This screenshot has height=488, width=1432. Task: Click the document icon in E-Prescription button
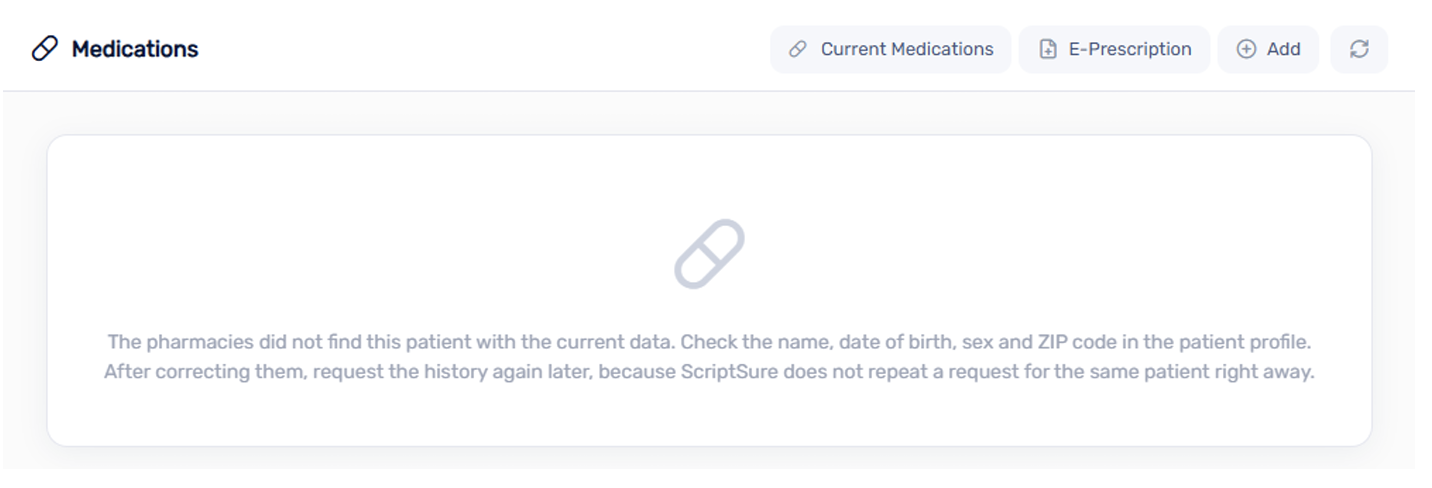(x=1047, y=49)
